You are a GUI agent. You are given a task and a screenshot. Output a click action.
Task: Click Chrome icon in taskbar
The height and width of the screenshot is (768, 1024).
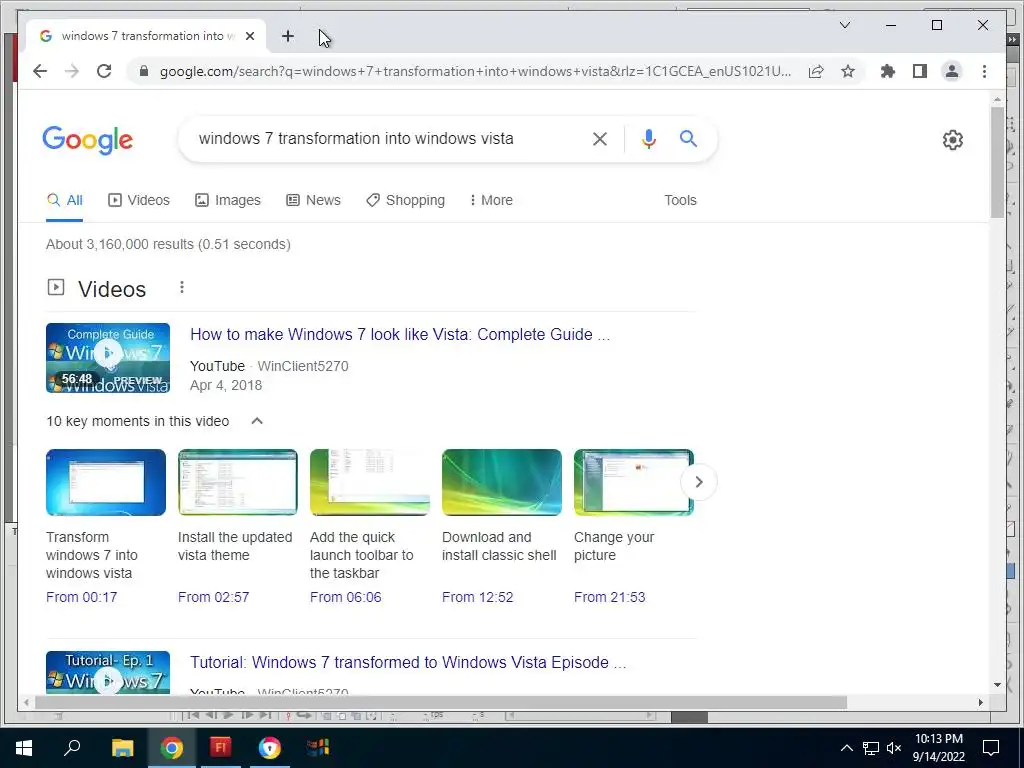coord(172,748)
